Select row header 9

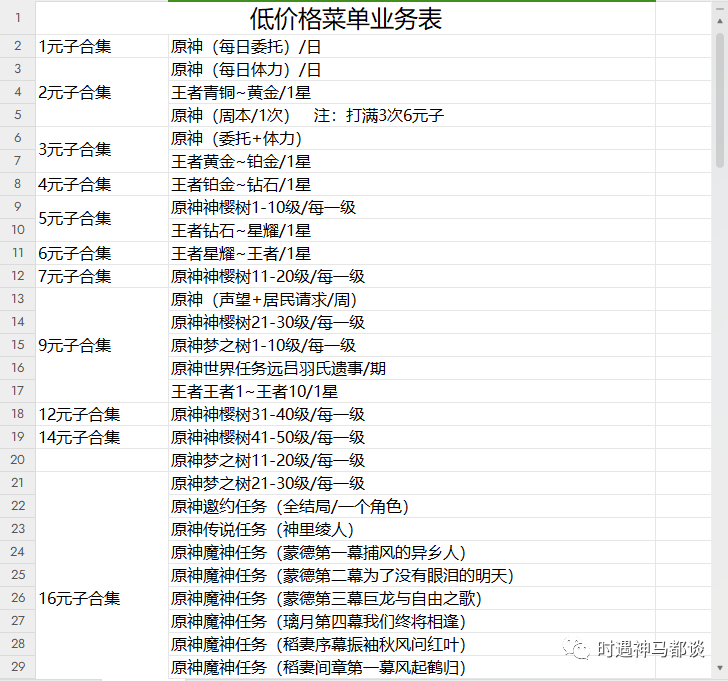pyautogui.click(x=18, y=207)
